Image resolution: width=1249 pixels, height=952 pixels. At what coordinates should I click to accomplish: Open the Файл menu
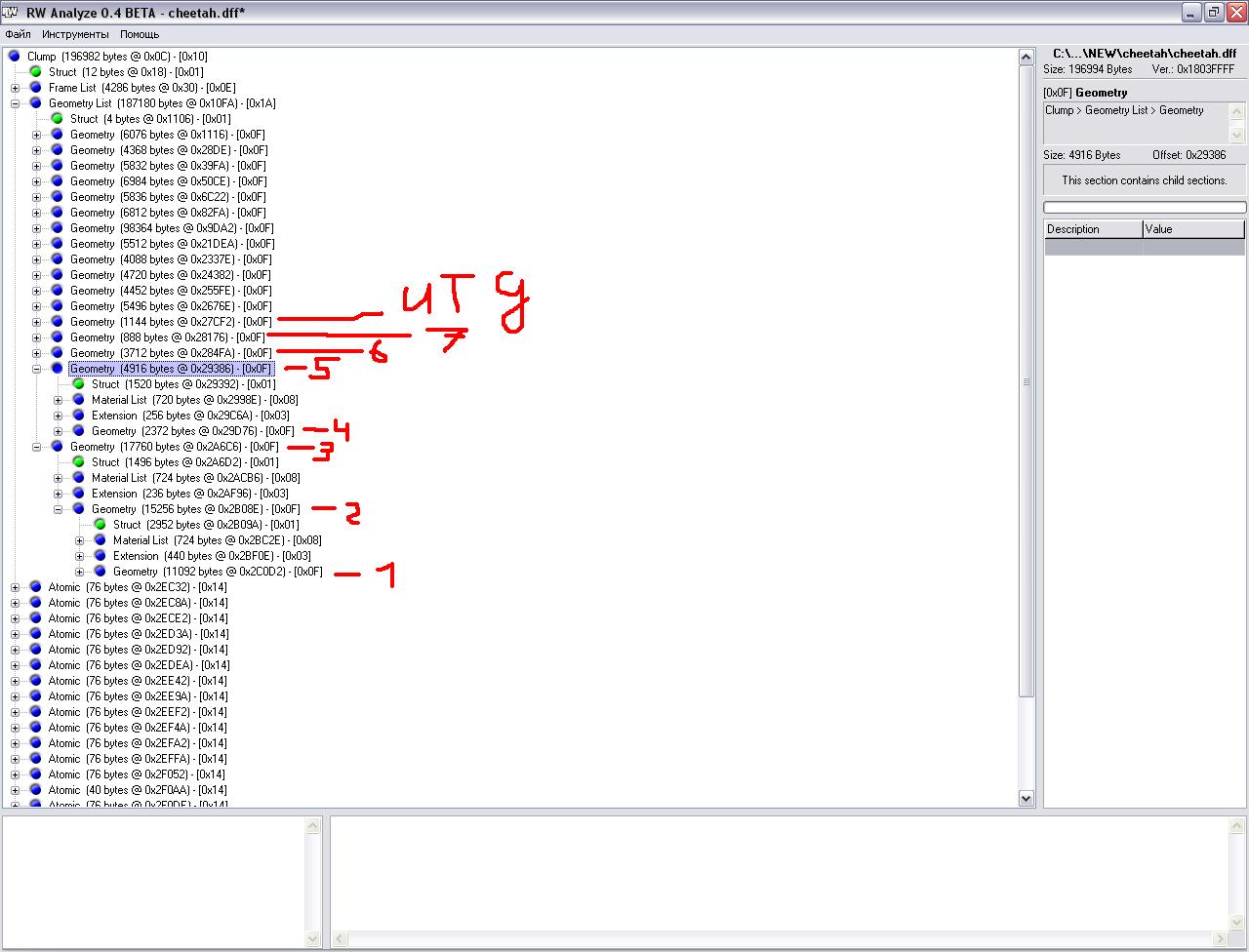(x=19, y=34)
